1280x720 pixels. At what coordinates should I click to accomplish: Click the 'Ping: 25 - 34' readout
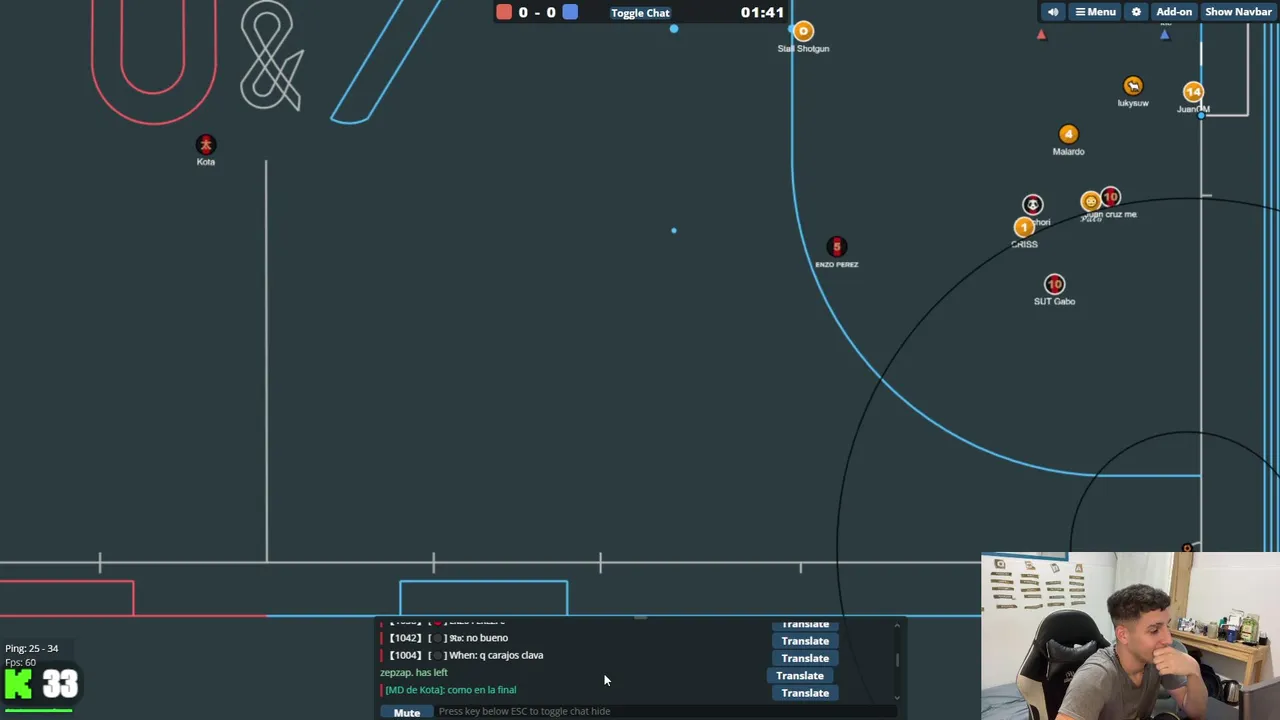(31, 648)
